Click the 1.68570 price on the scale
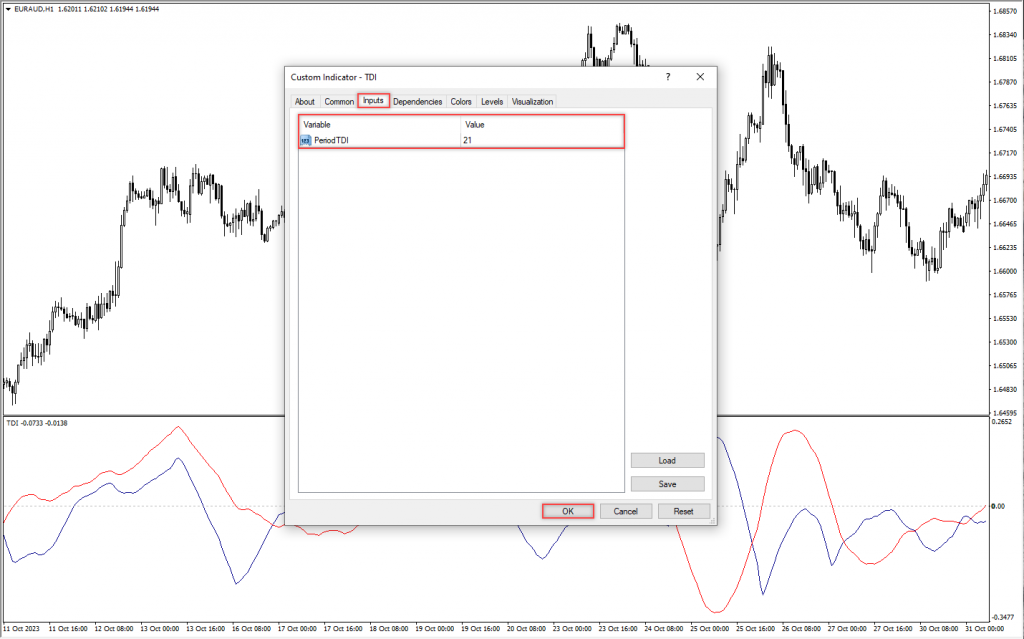Image resolution: width=1024 pixels, height=639 pixels. point(1004,11)
